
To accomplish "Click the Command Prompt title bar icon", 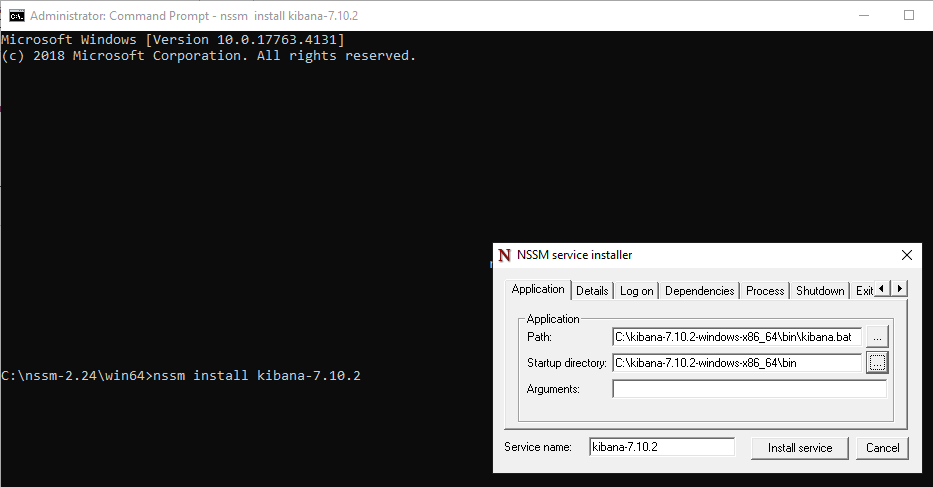I will 17,15.
